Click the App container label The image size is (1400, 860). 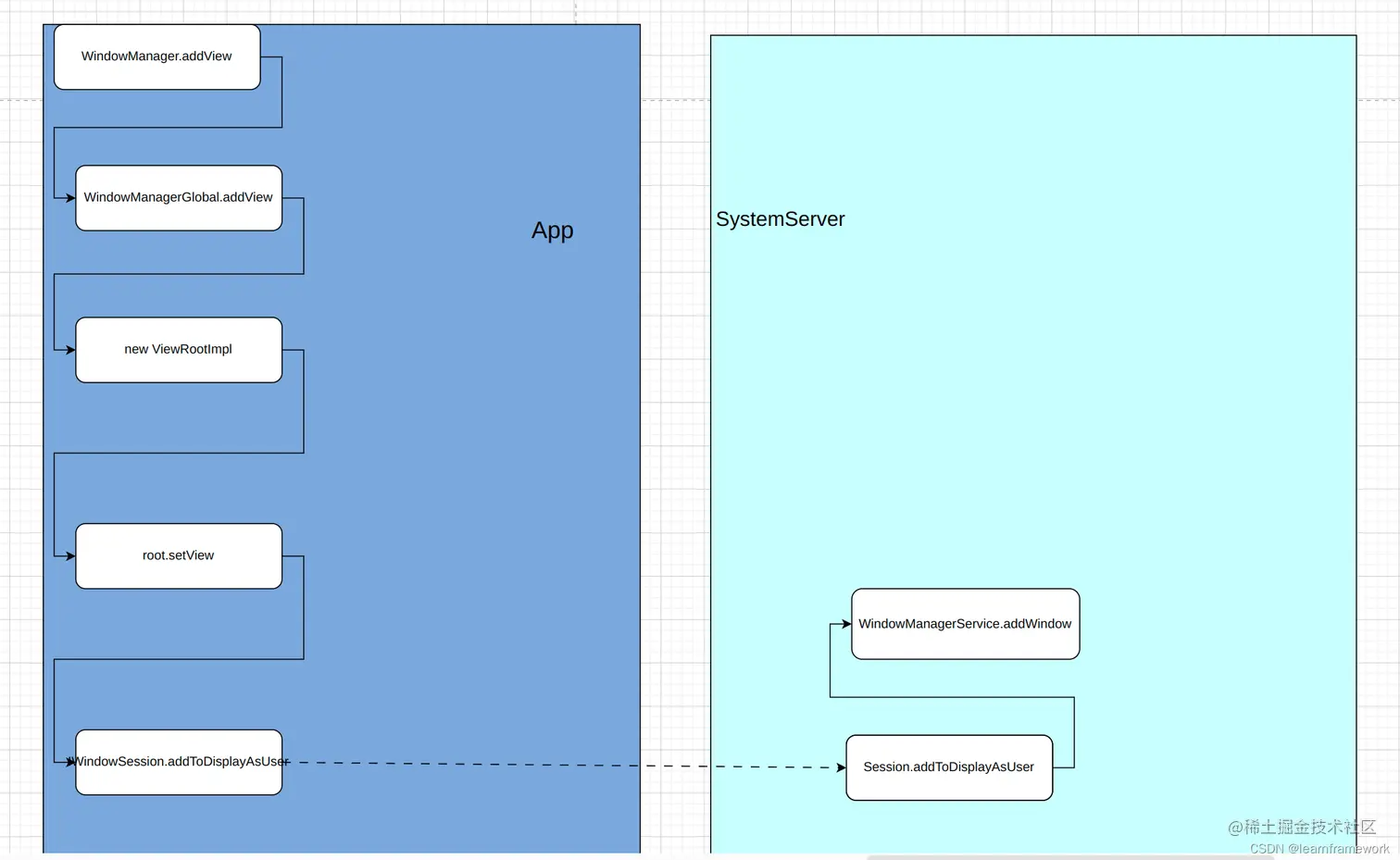point(553,231)
